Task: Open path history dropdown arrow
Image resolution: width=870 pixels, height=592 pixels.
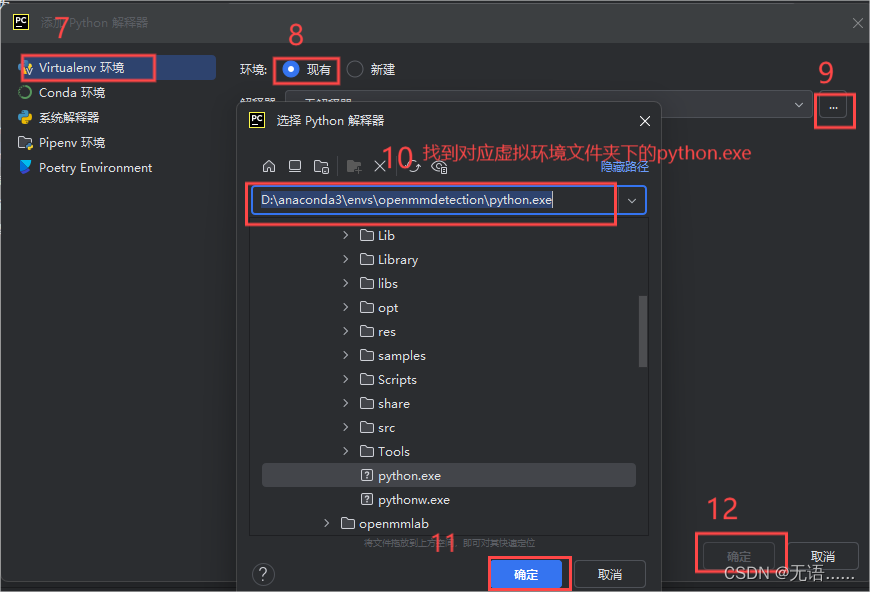Action: pyautogui.click(x=632, y=200)
